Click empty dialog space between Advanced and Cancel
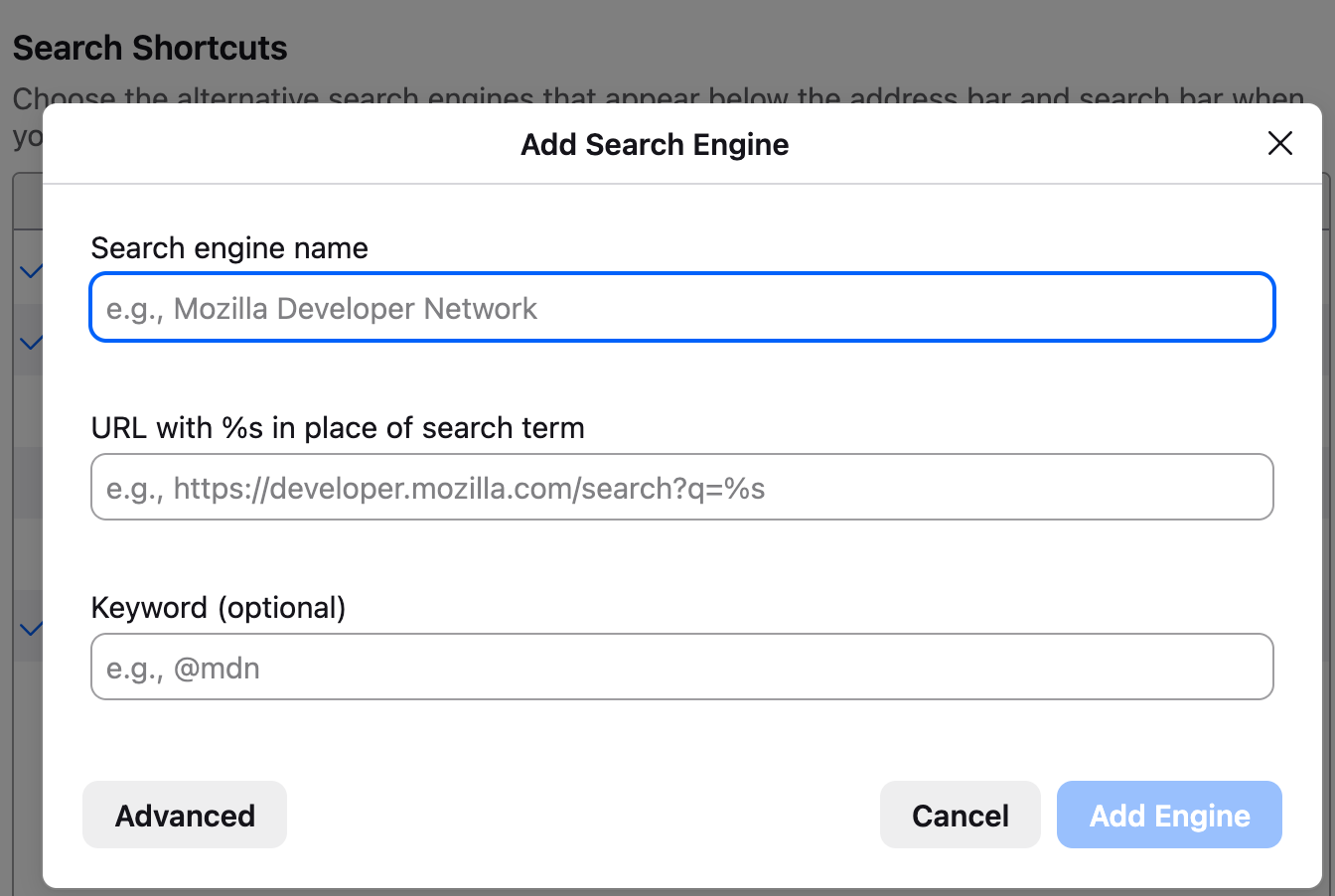This screenshot has width=1335, height=896. click(x=581, y=816)
